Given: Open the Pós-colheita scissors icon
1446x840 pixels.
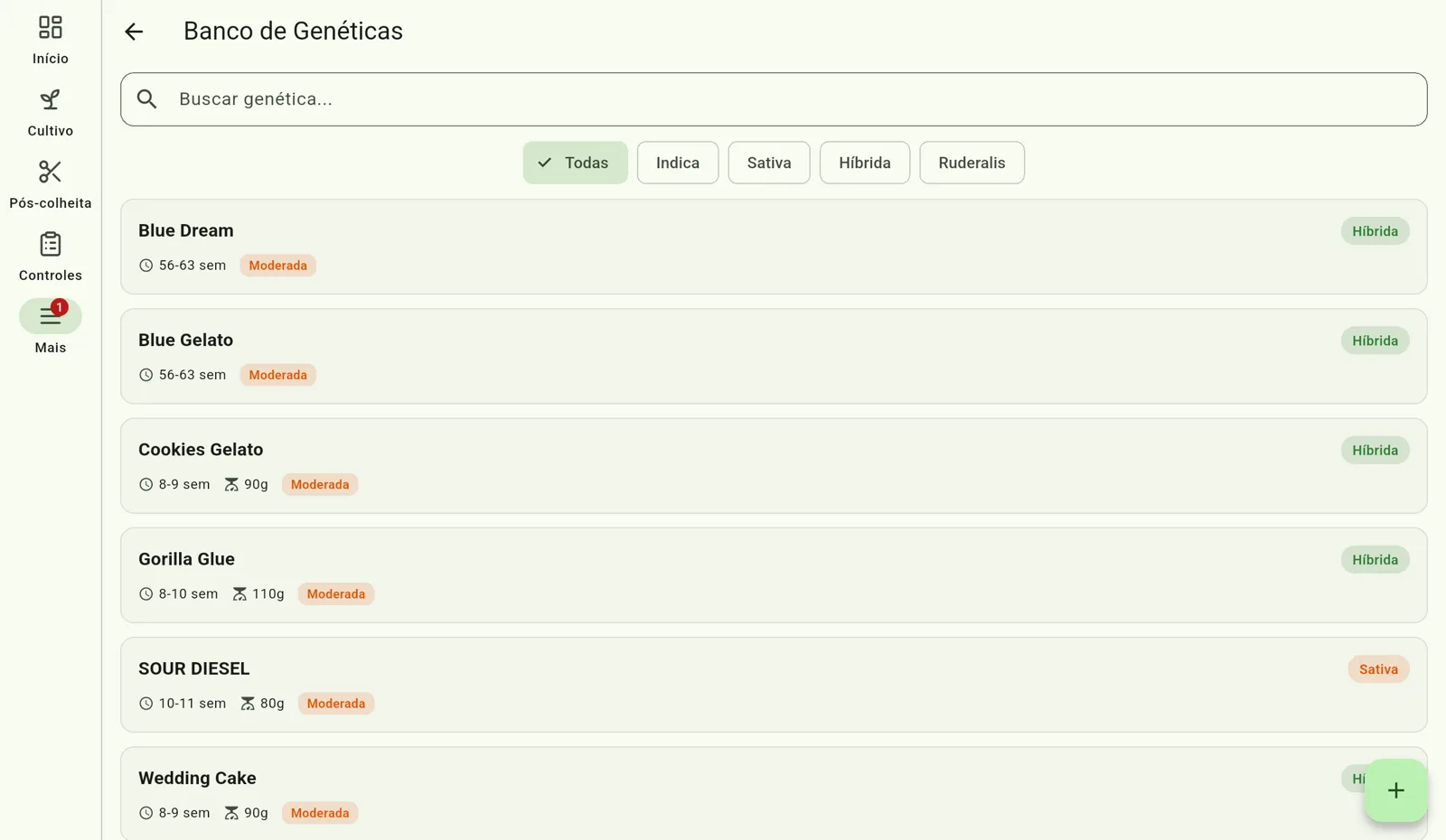Looking at the screenshot, I should (x=51, y=173).
